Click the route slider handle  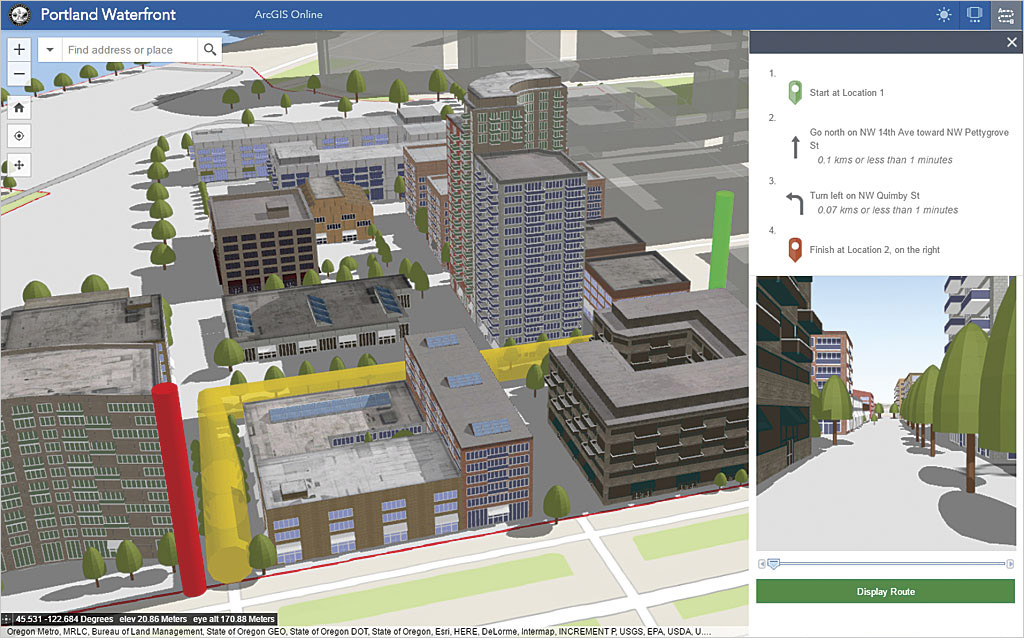[x=773, y=563]
